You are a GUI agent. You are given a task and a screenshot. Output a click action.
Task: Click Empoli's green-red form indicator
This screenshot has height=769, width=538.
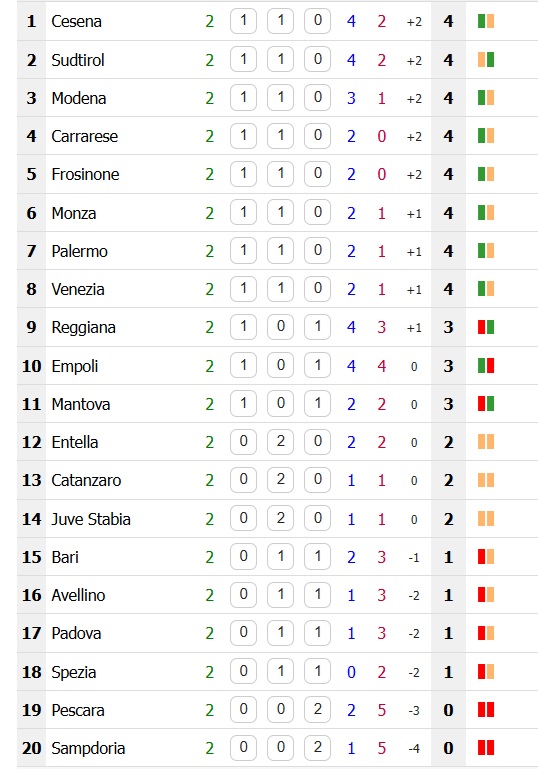click(486, 366)
